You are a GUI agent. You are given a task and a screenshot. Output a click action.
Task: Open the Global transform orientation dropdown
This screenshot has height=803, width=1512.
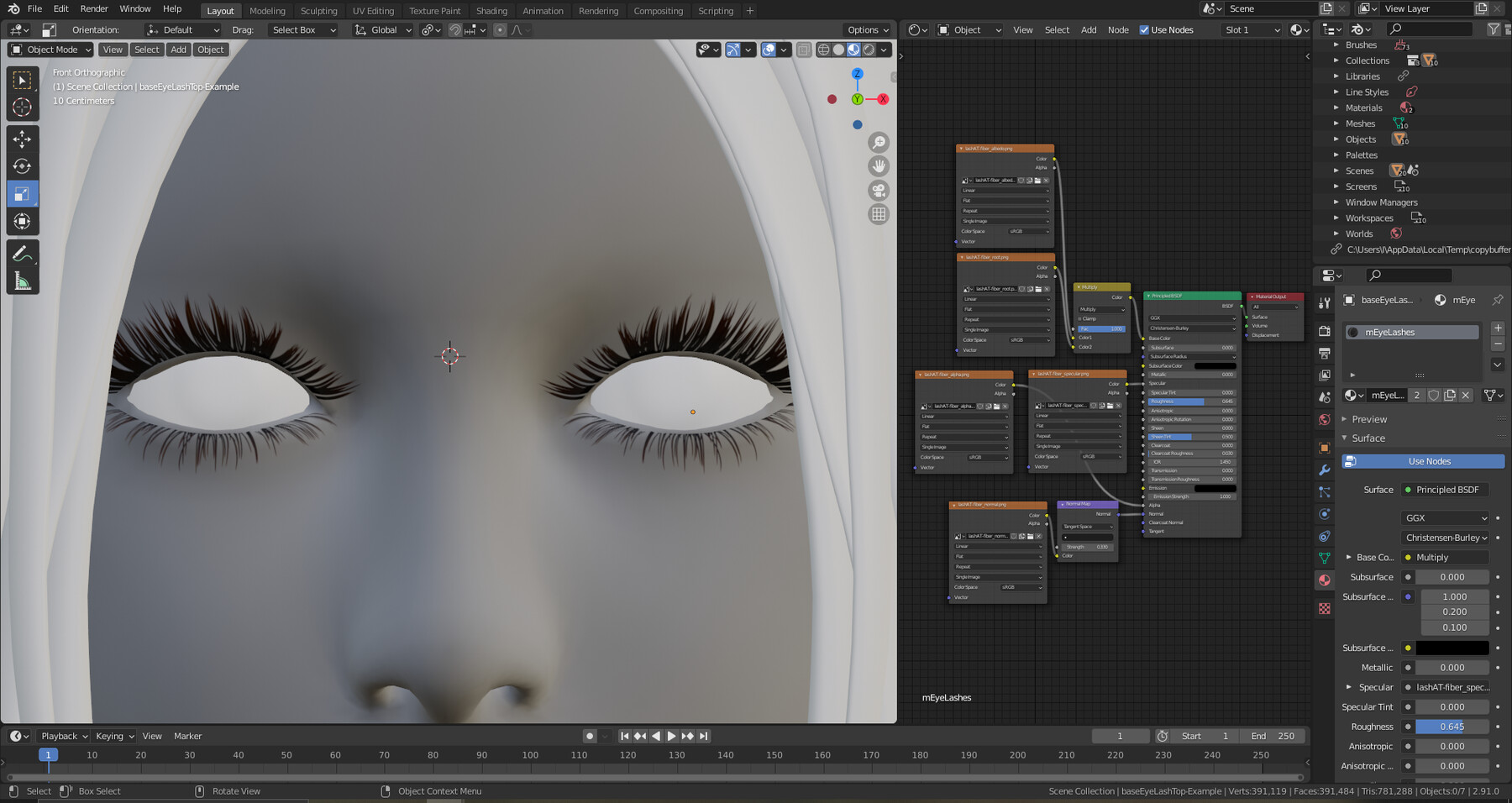[383, 30]
